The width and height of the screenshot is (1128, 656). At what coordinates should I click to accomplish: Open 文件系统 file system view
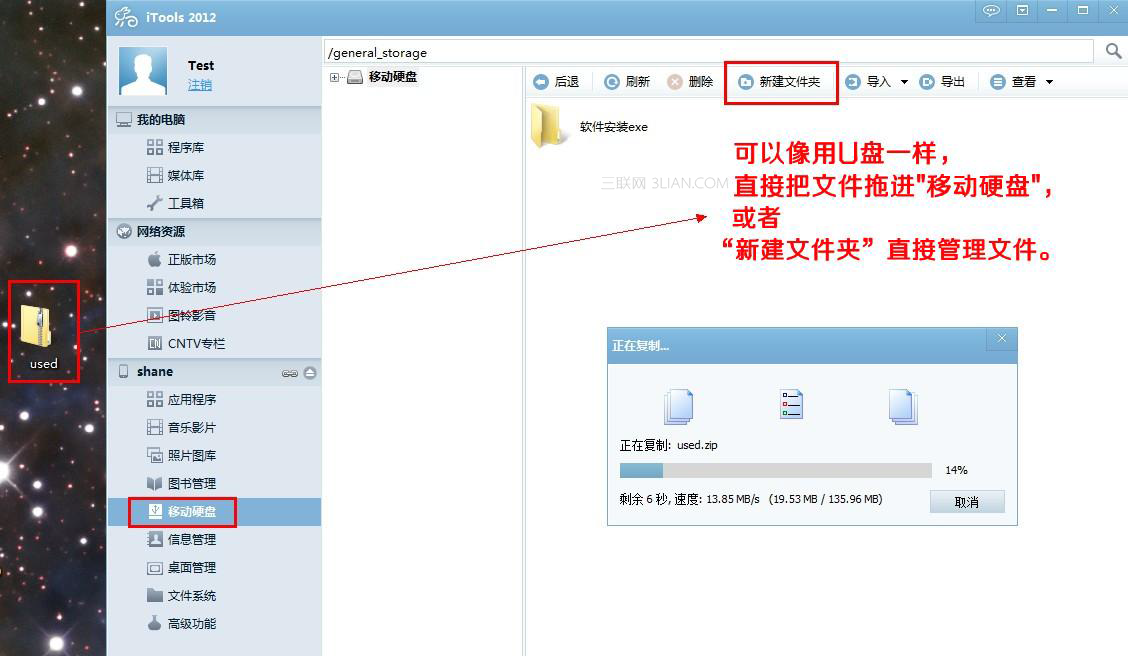[x=186, y=594]
